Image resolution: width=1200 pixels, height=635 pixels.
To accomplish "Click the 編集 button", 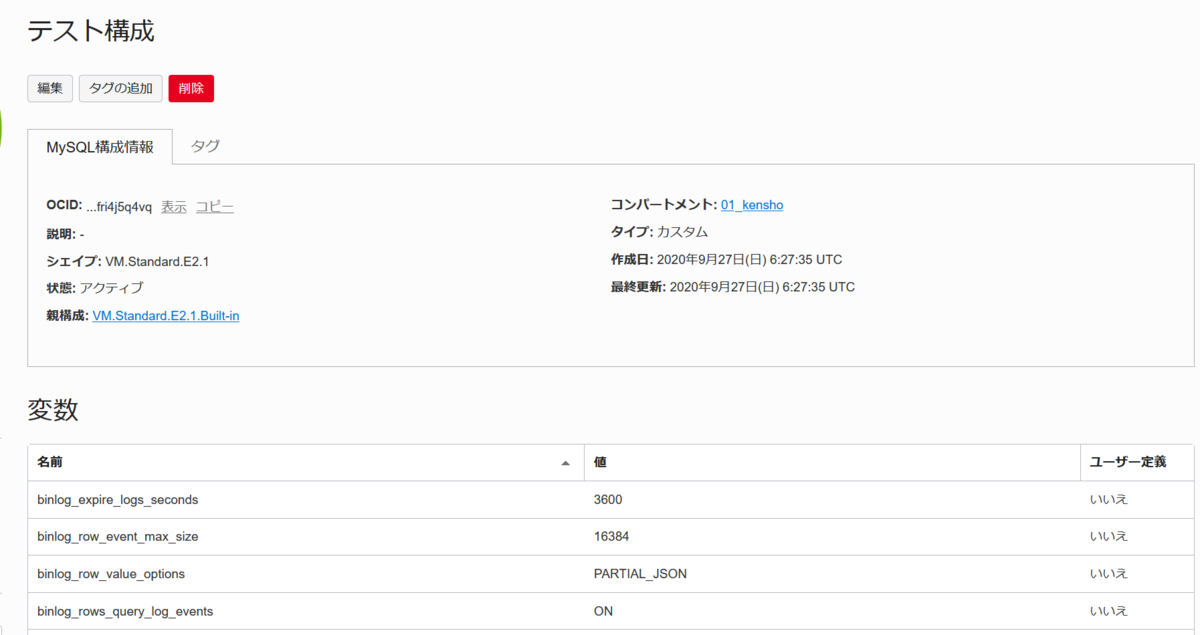I will tap(50, 88).
